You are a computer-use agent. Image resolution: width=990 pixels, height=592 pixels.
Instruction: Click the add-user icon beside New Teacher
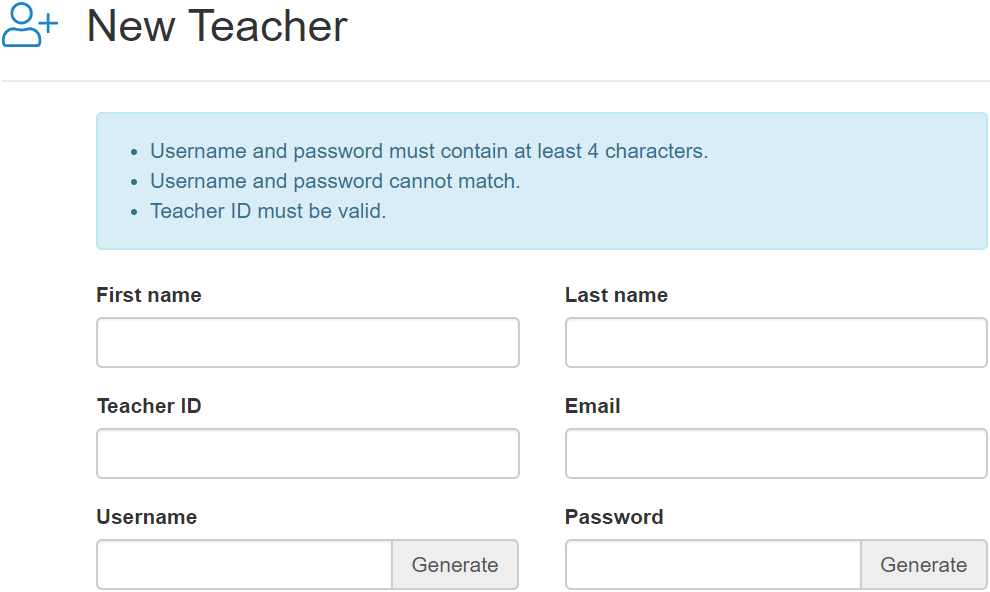point(30,25)
